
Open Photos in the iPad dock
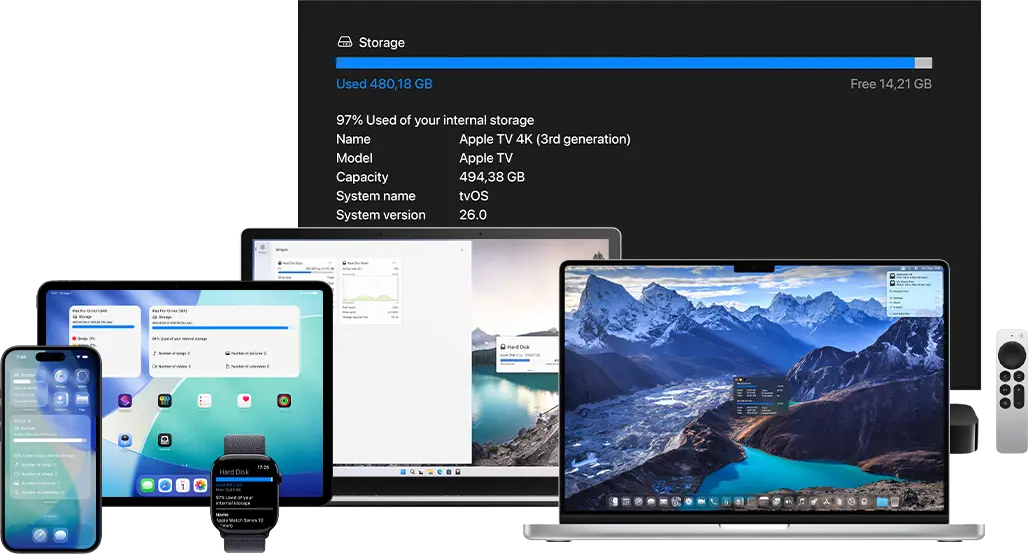pyautogui.click(x=200, y=485)
